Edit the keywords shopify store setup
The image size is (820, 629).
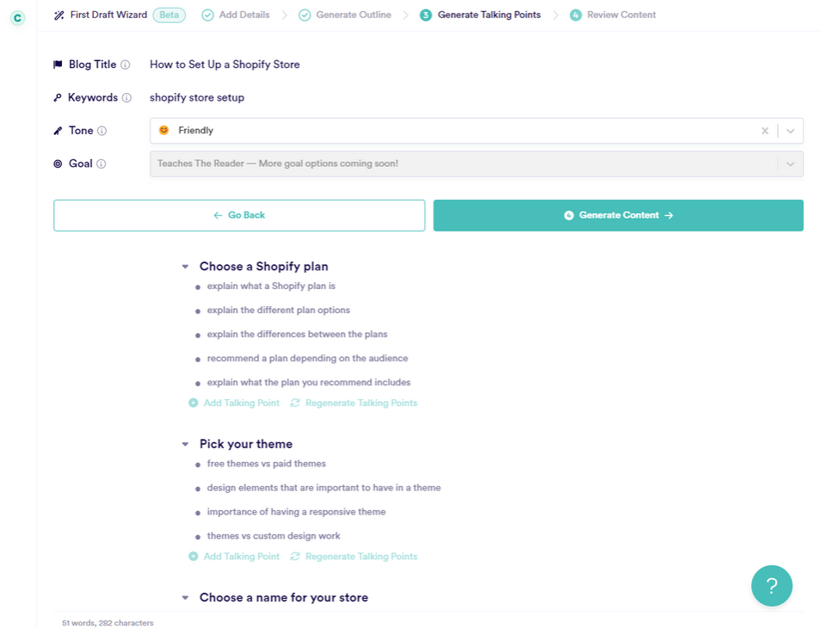(197, 98)
